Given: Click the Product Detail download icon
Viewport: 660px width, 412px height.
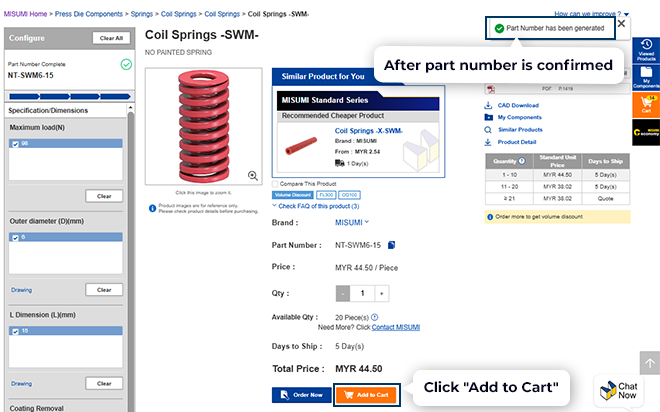Looking at the screenshot, I should pos(488,142).
